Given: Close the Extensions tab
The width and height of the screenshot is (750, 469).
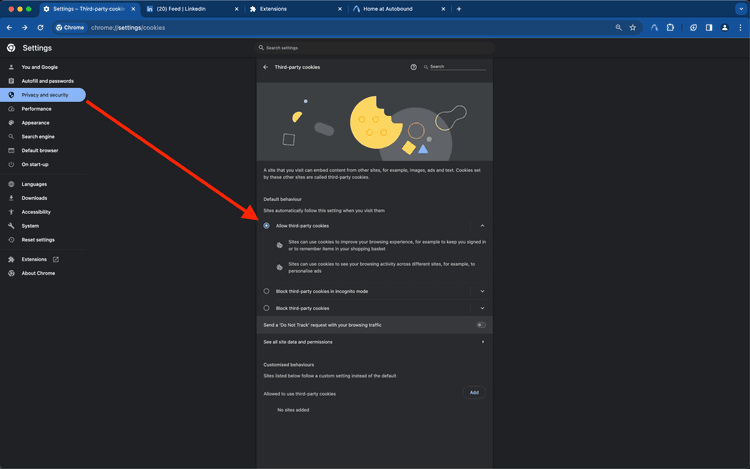Looking at the screenshot, I should point(340,9).
